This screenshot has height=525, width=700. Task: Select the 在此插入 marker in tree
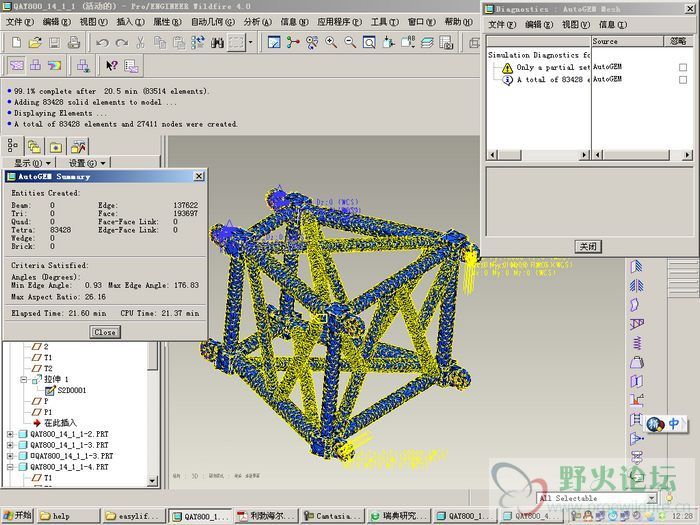point(55,423)
